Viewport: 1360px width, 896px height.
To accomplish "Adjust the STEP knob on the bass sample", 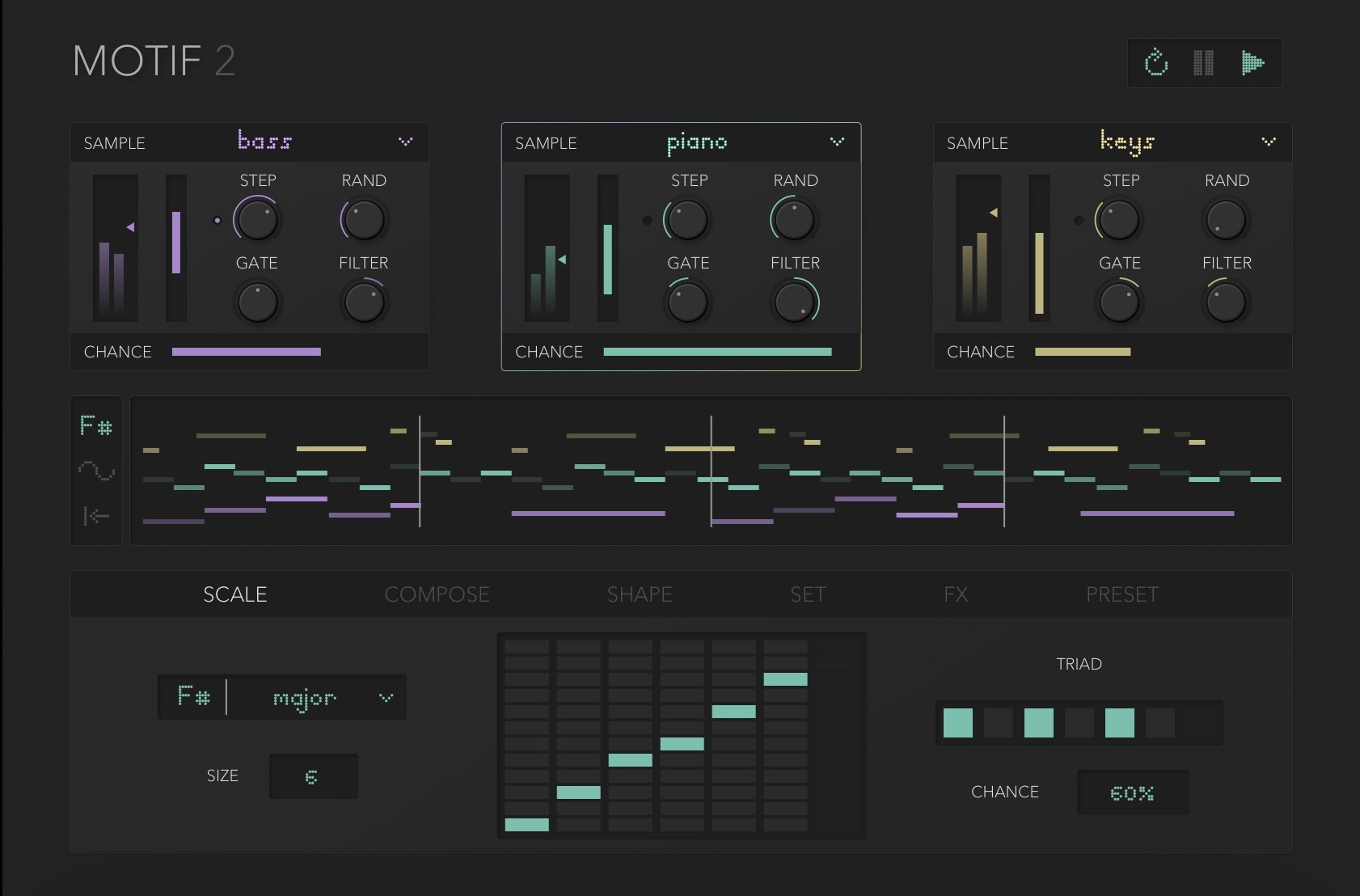I will tap(256, 219).
